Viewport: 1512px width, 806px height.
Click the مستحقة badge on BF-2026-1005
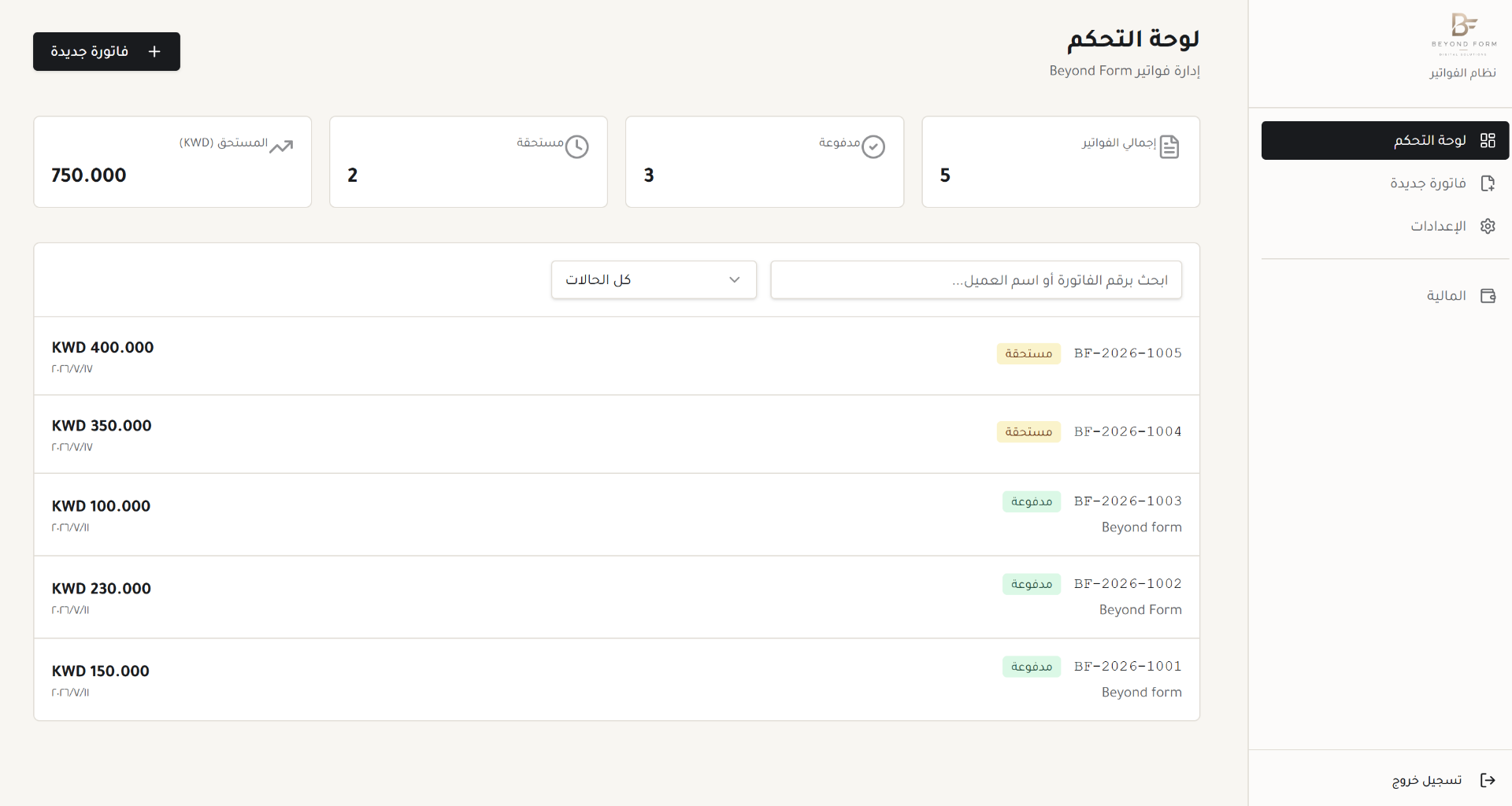[x=1028, y=353]
